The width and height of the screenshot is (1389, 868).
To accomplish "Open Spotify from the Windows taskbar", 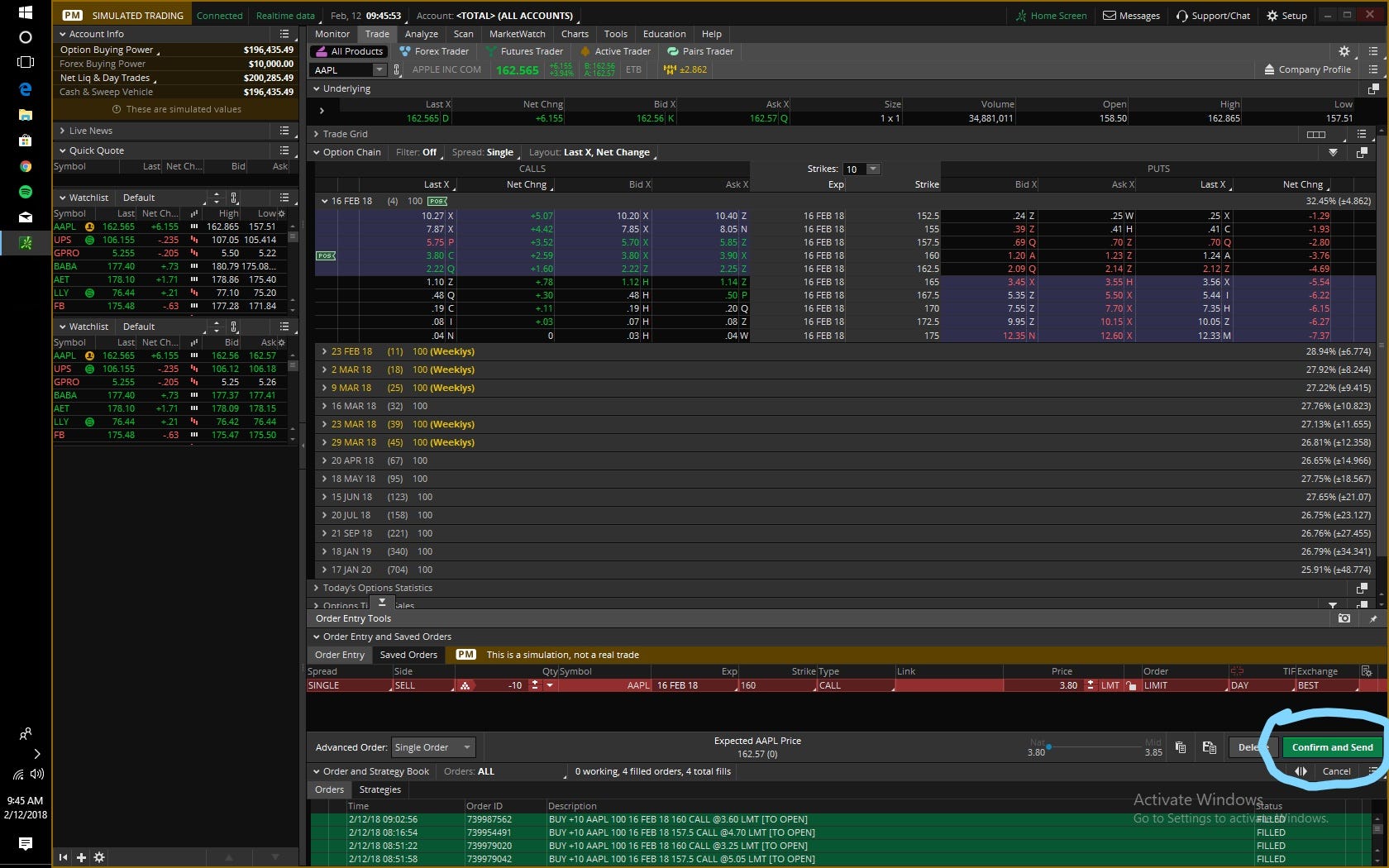I will point(26,192).
